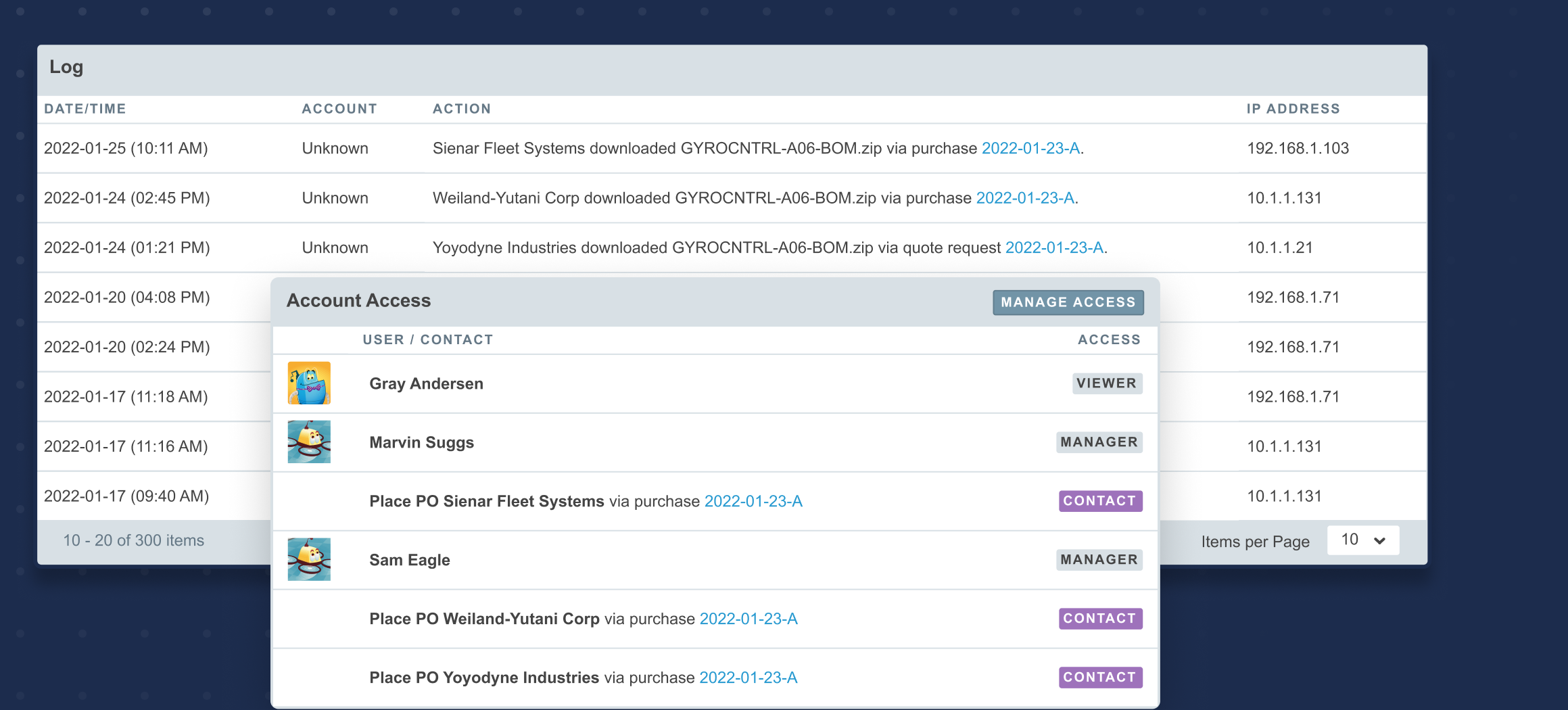This screenshot has height=710, width=1568.
Task: Open quote request link in Yoyodyne Industries log row
Action: (1054, 247)
